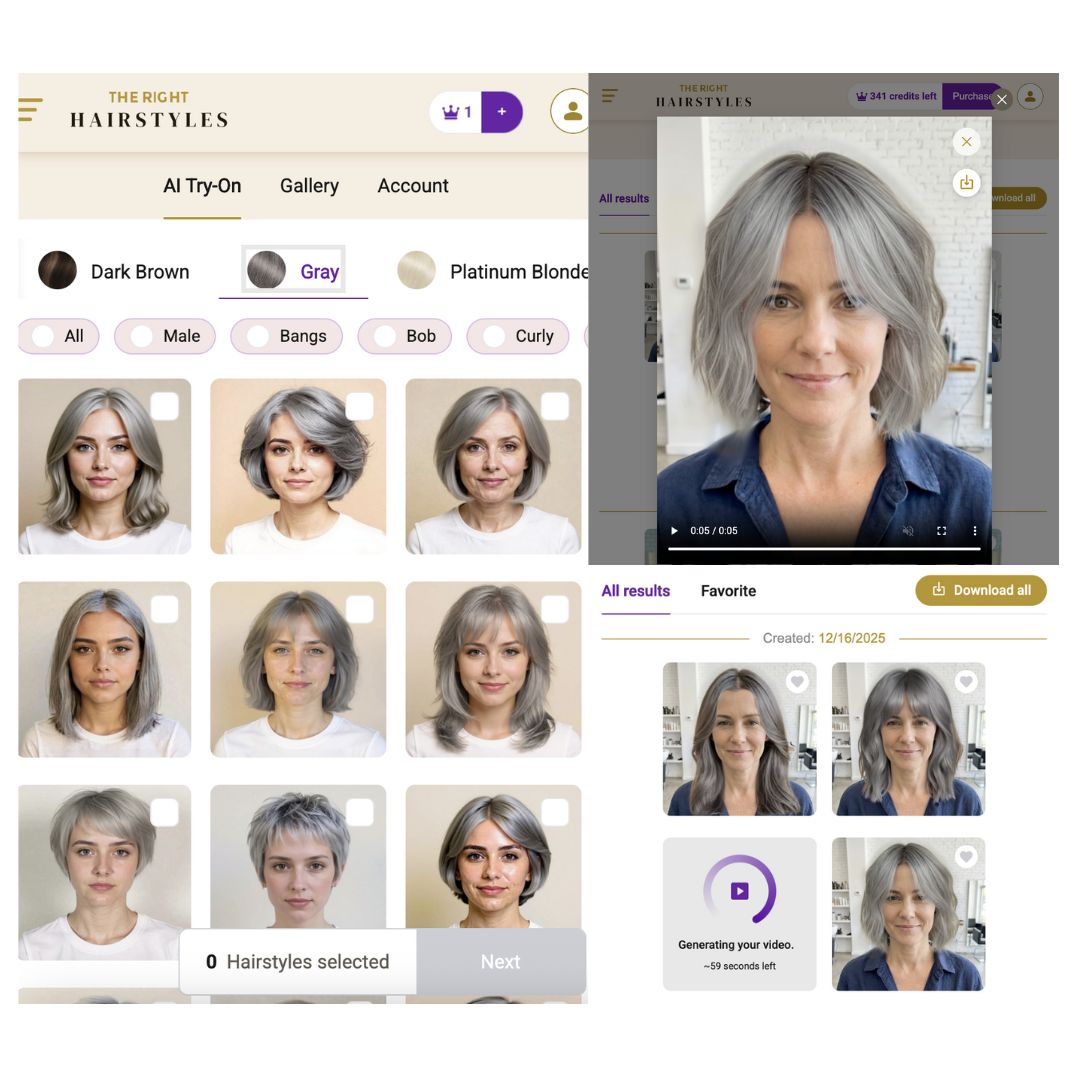
Task: Open the hamburger menu on the try-on page
Action: [30, 110]
